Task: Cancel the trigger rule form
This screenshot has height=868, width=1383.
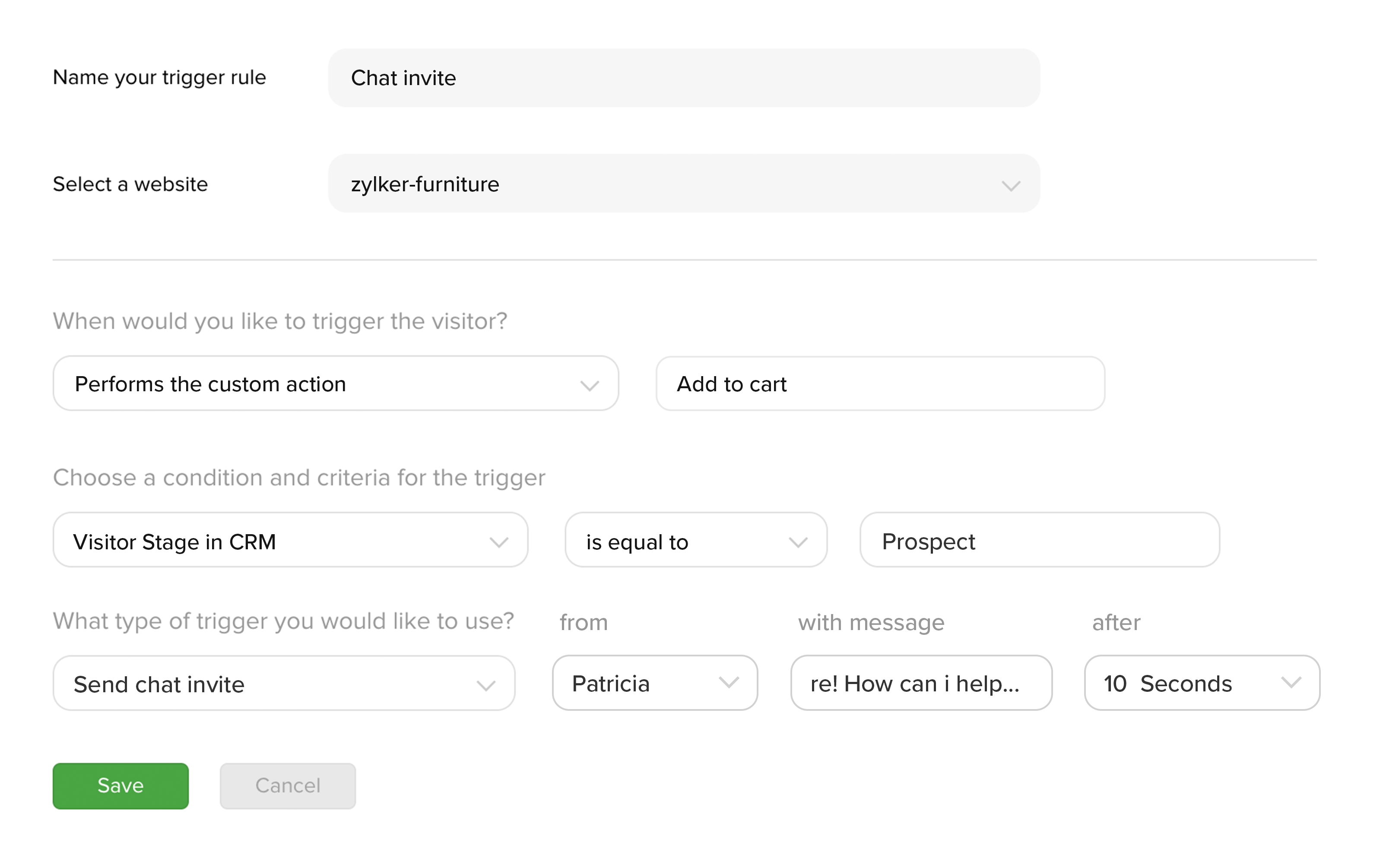Action: (x=288, y=786)
